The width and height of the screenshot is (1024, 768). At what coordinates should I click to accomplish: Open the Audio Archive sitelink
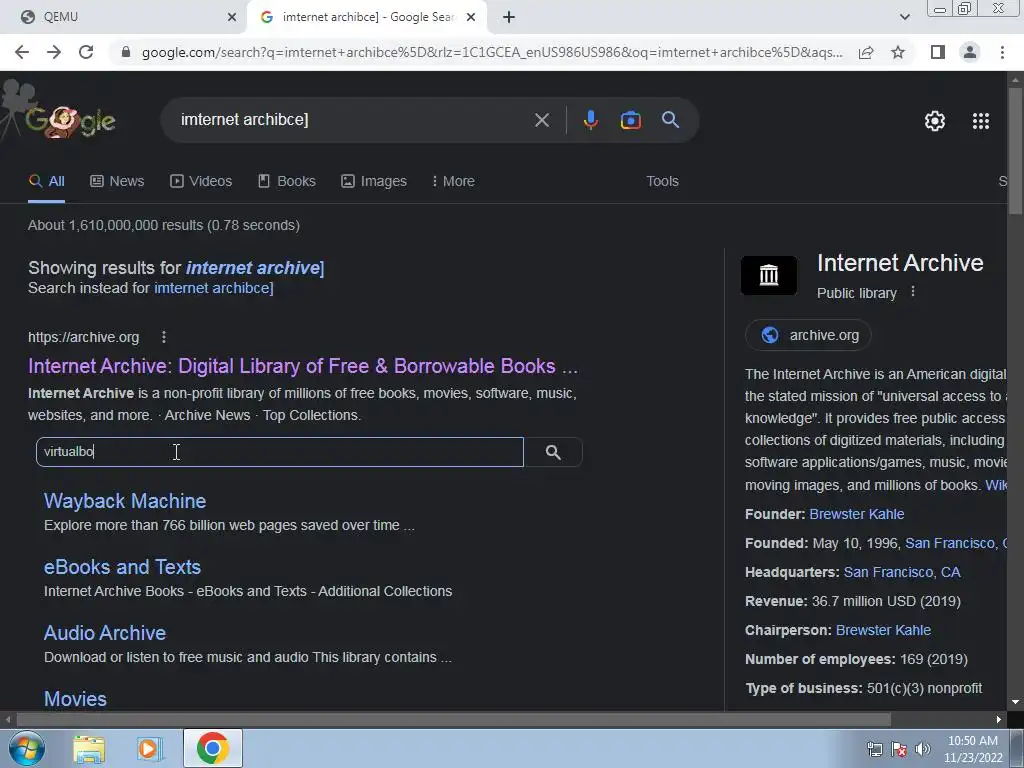pyautogui.click(x=104, y=633)
